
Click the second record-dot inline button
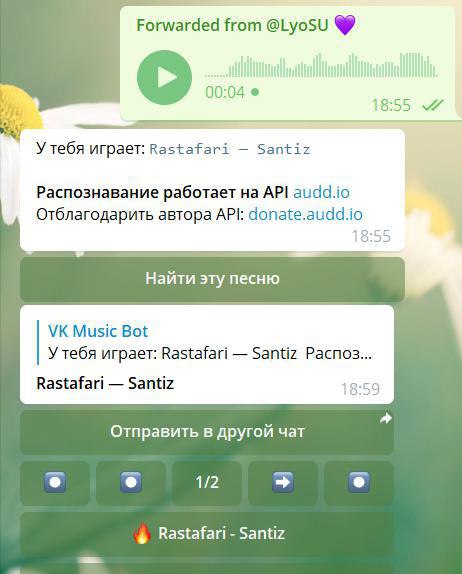point(131,483)
